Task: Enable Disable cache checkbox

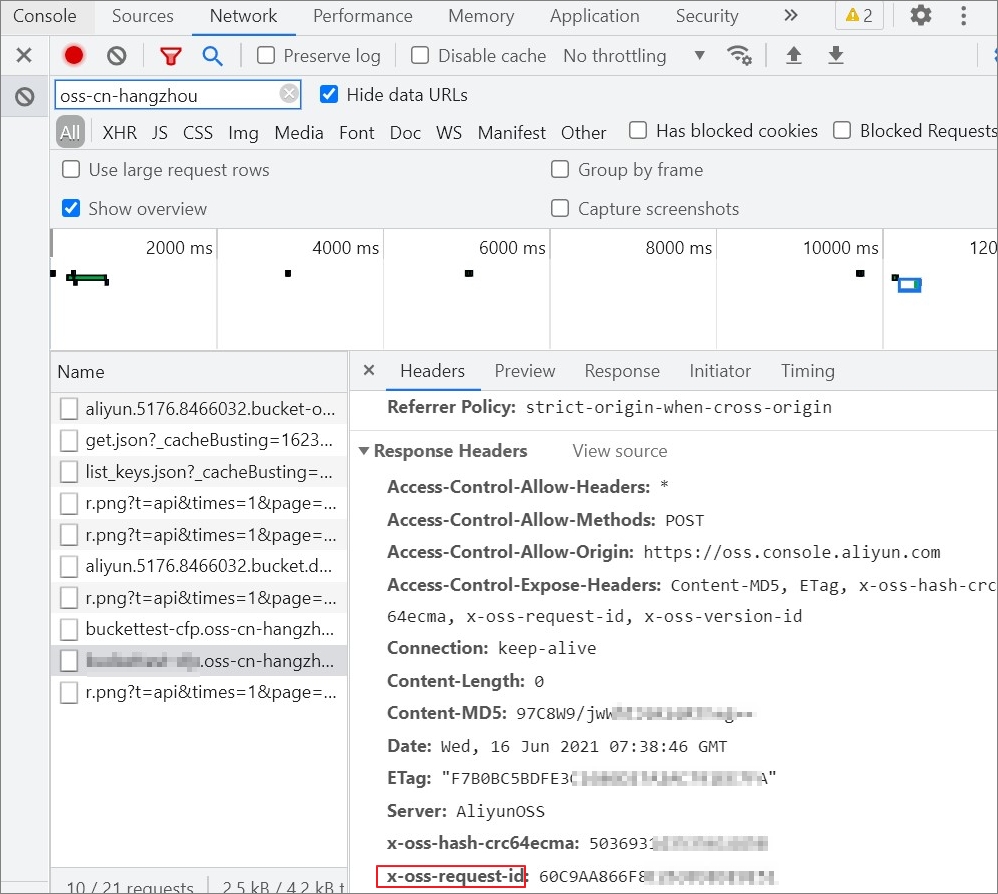Action: [x=419, y=55]
